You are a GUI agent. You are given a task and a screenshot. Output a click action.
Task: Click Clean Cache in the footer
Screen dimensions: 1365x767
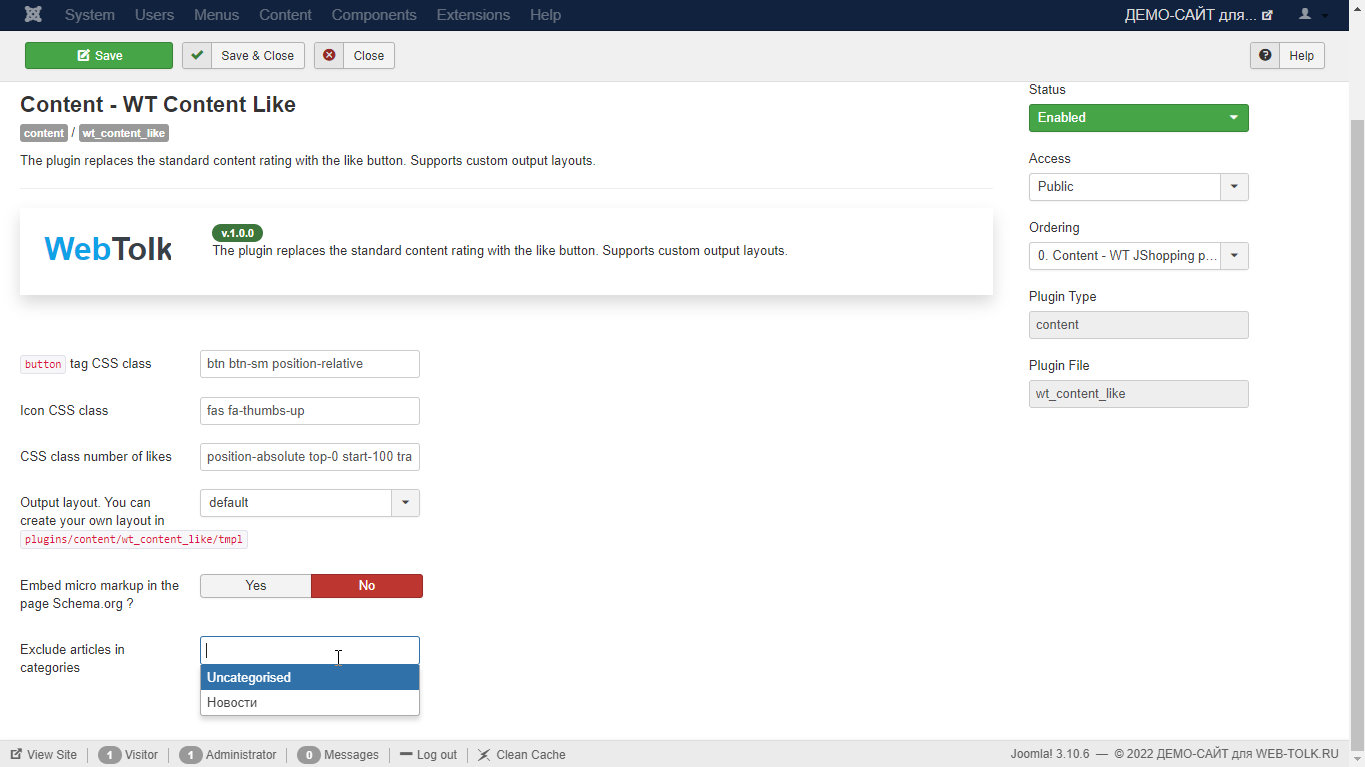[x=521, y=755]
